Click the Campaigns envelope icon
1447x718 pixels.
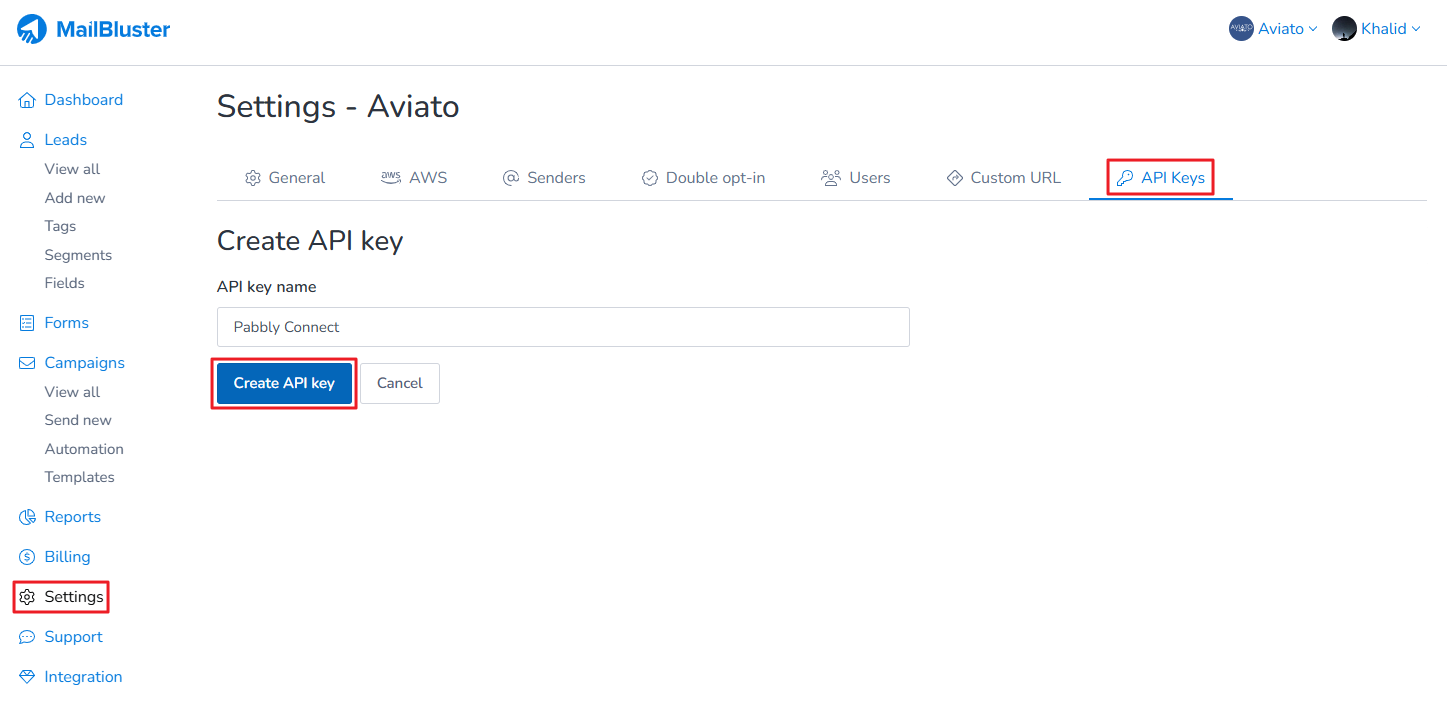click(27, 363)
